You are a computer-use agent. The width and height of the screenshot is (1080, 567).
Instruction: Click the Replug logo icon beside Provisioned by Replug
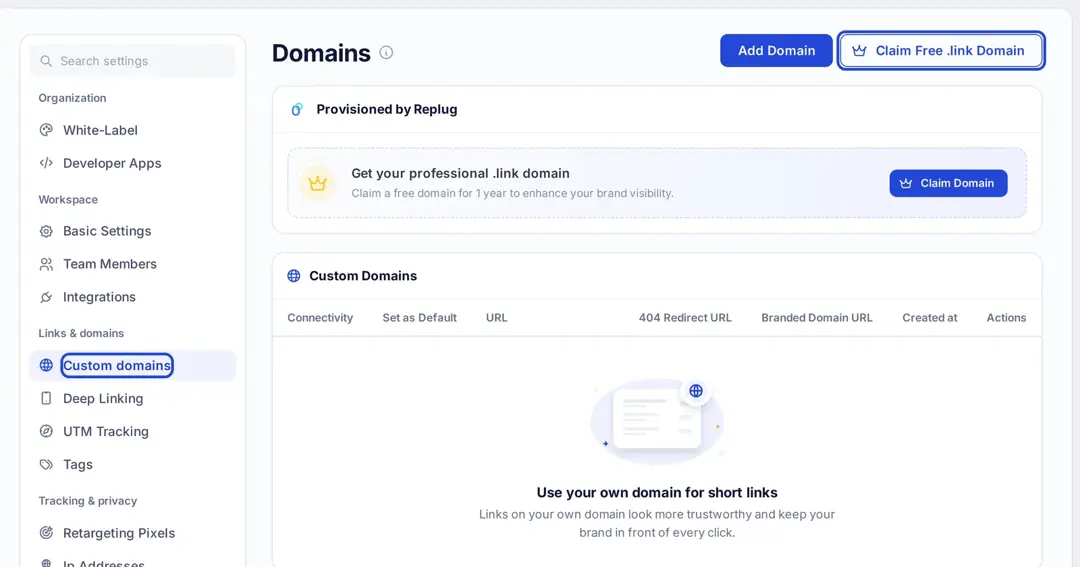[x=297, y=110]
